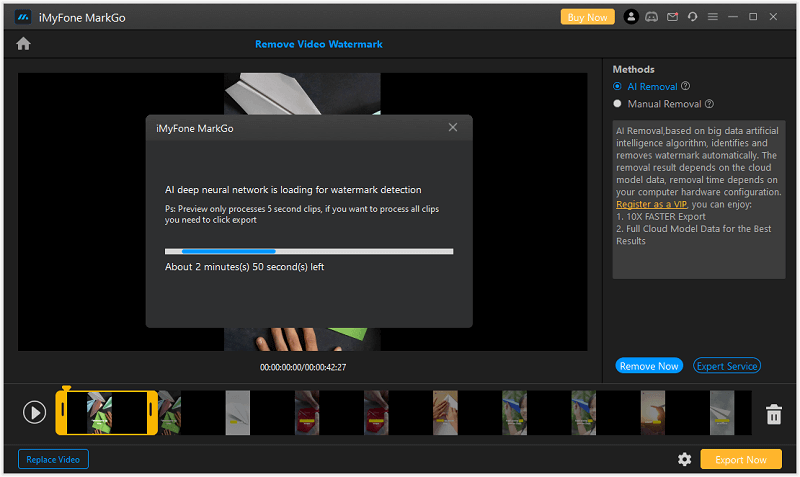The width and height of the screenshot is (800, 477).
Task: Open the Discord community icon
Action: pyautogui.click(x=652, y=17)
